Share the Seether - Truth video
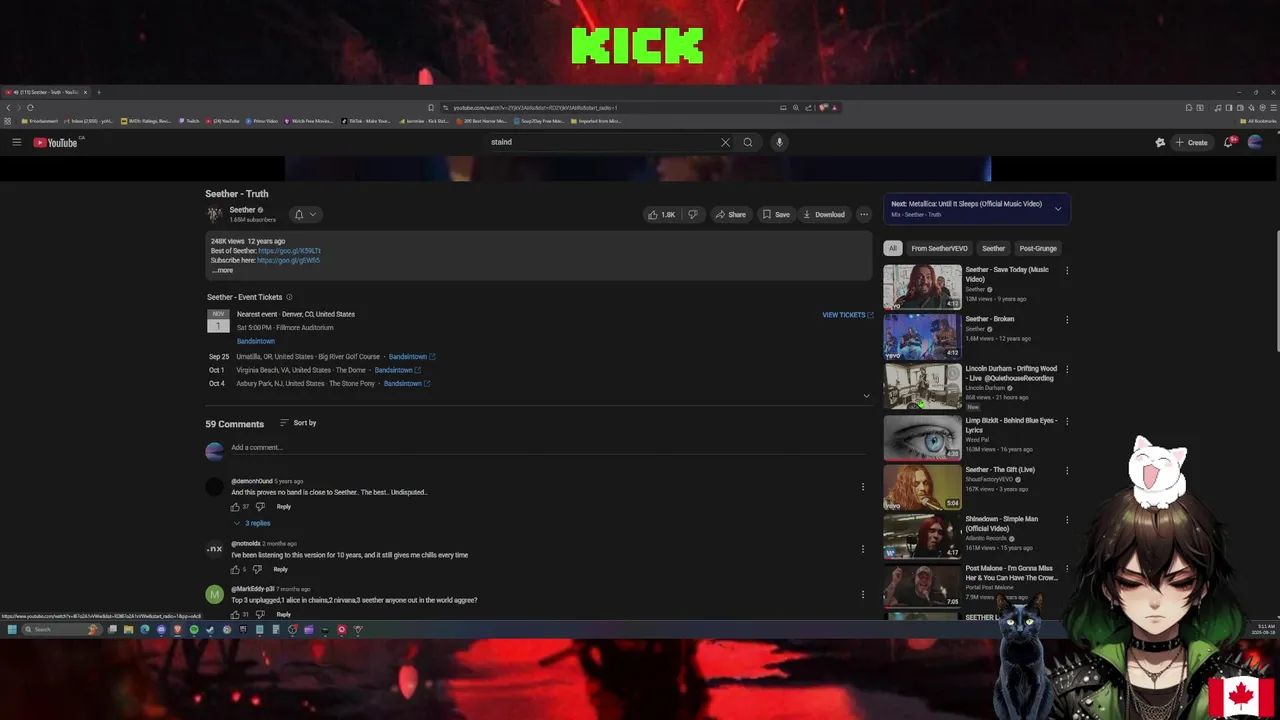The height and width of the screenshot is (720, 1280). coord(730,214)
